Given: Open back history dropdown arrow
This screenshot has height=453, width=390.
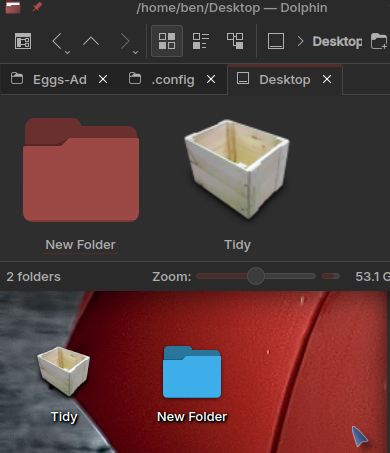Looking at the screenshot, I should pos(67,52).
